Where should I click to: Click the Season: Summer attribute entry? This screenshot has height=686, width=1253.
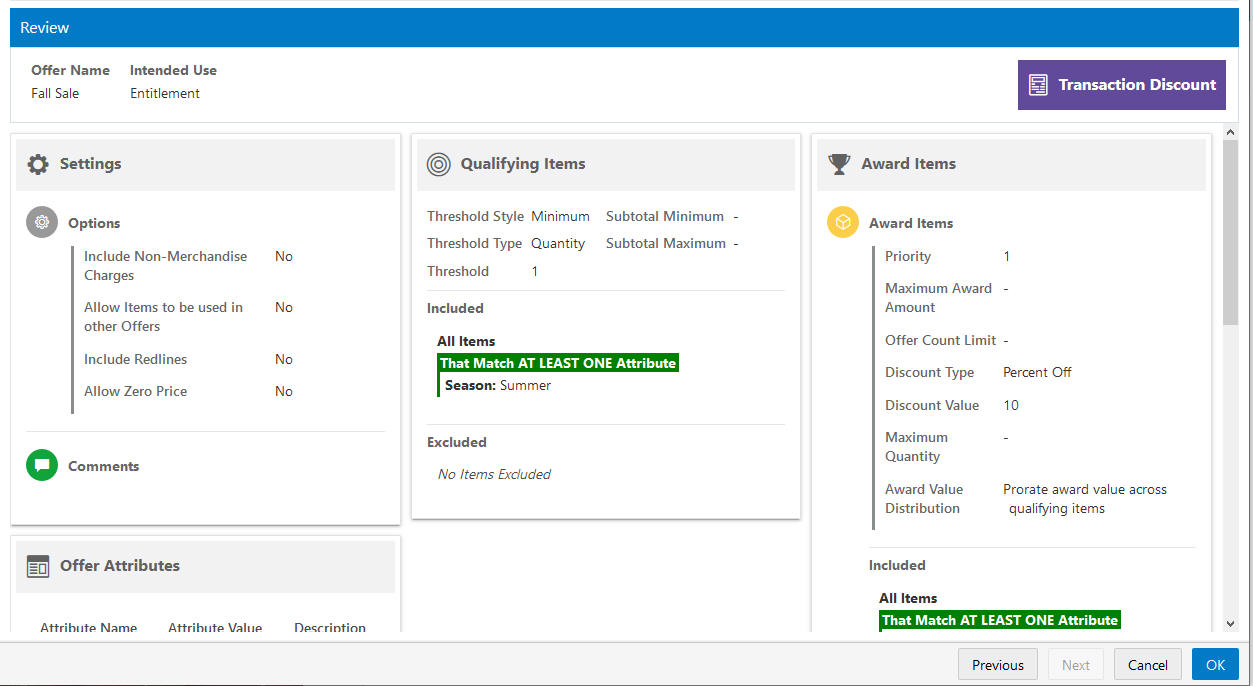[498, 385]
